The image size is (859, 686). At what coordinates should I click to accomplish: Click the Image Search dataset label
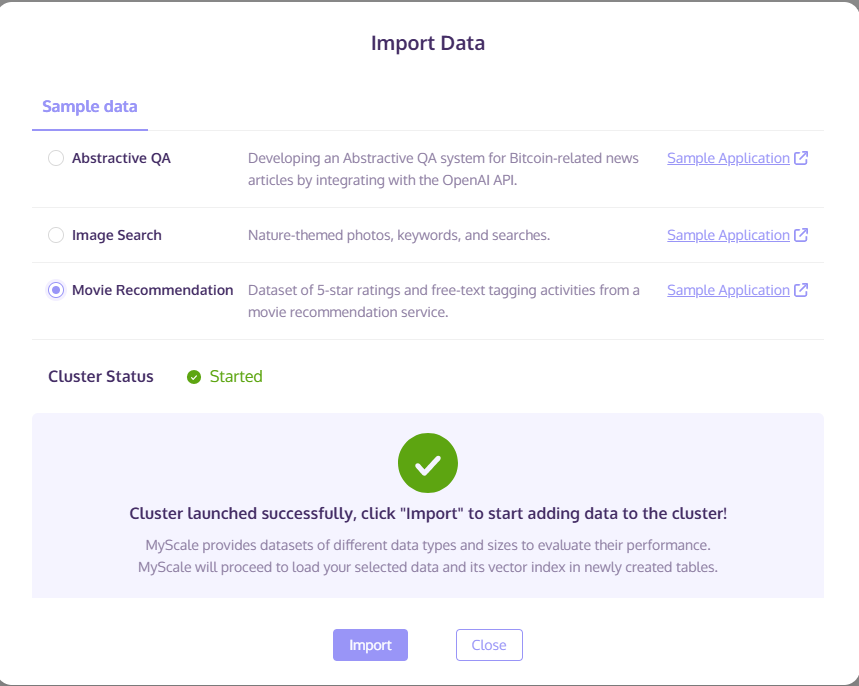(x=117, y=235)
